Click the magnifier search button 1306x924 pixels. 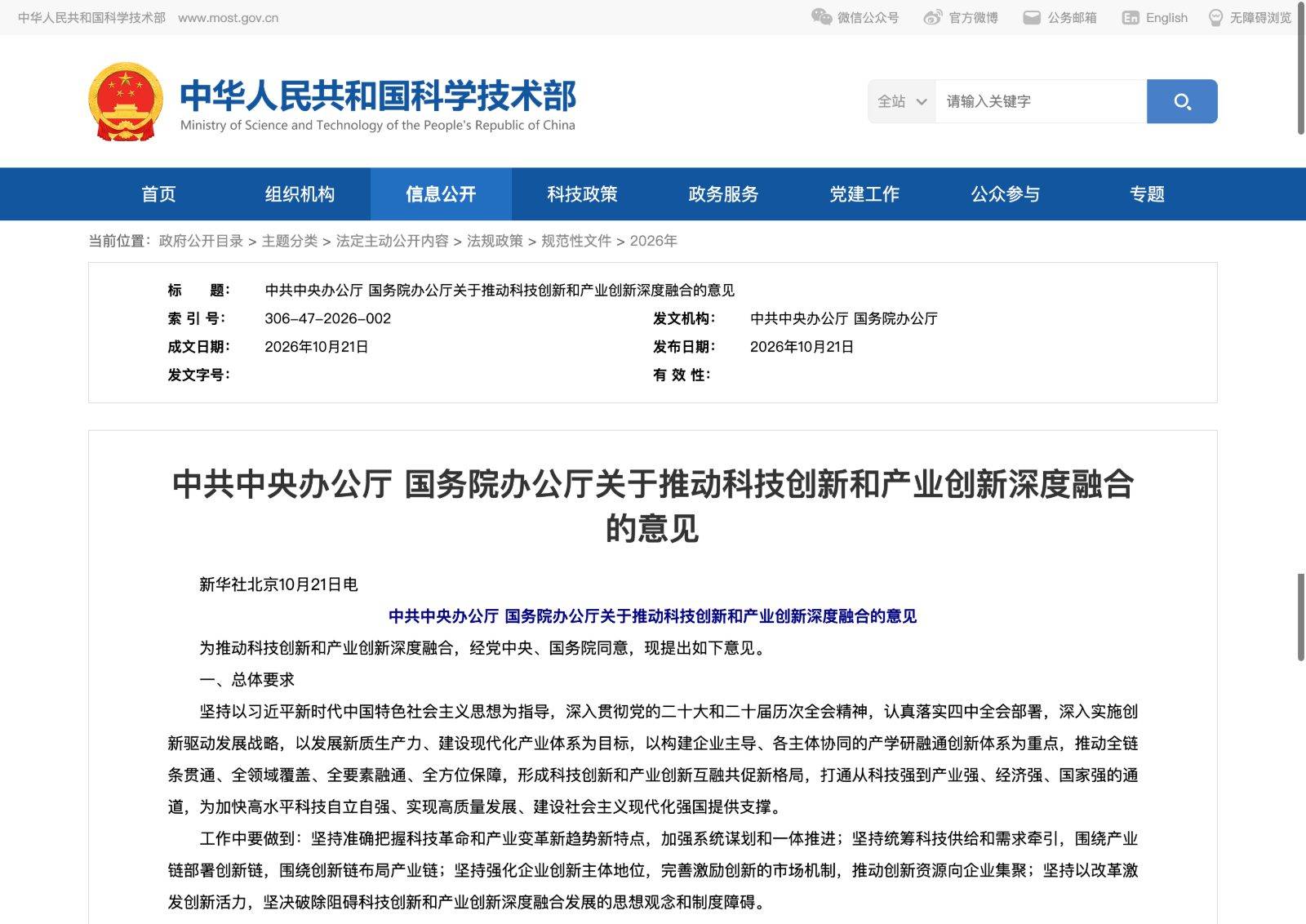pyautogui.click(x=1182, y=101)
